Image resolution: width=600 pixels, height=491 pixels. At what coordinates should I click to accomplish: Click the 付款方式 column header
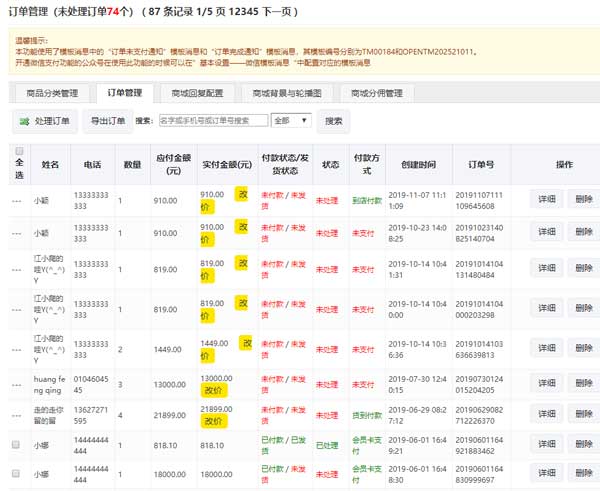(367, 164)
